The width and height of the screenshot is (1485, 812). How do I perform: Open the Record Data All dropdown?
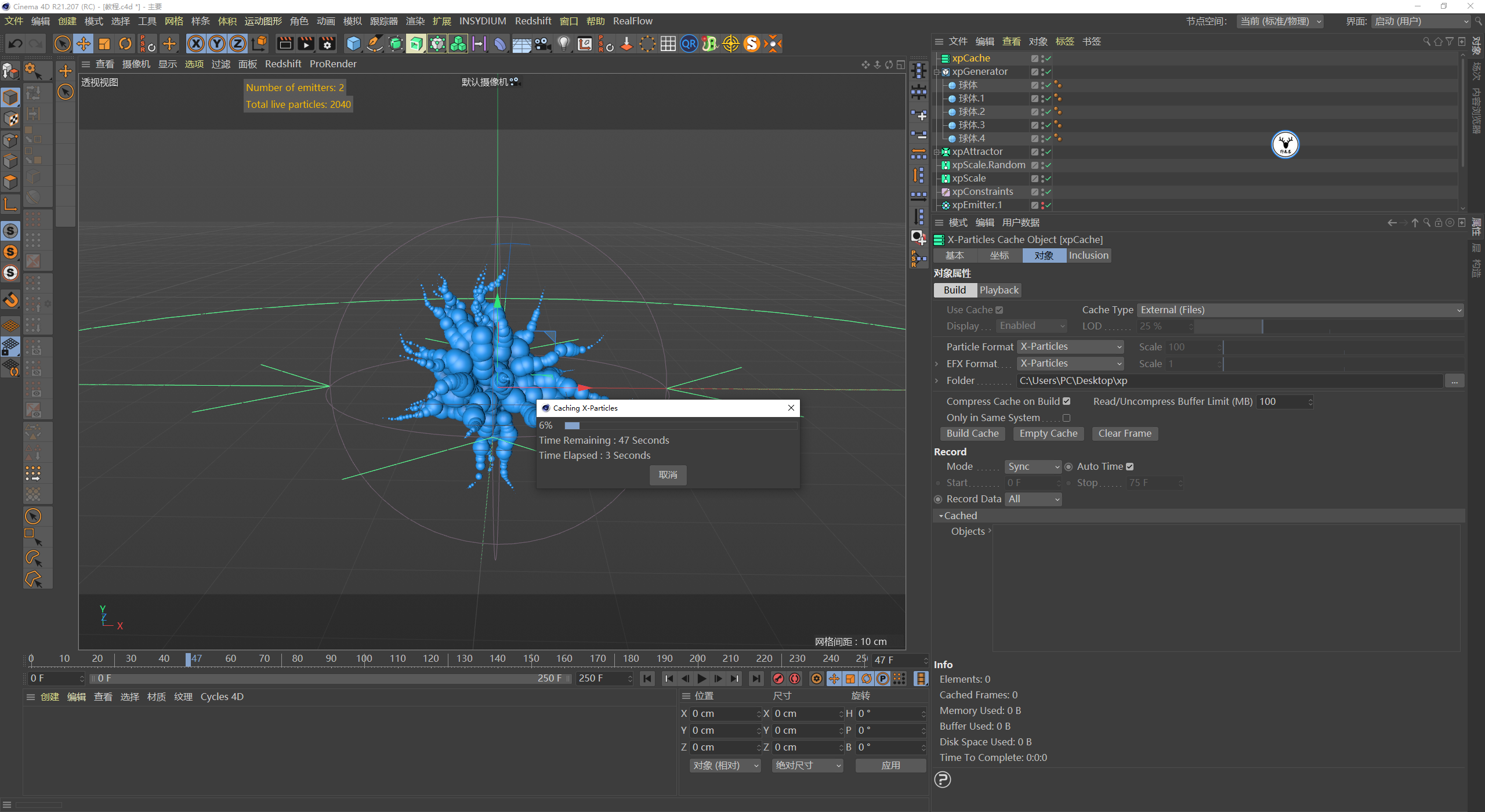1033,499
